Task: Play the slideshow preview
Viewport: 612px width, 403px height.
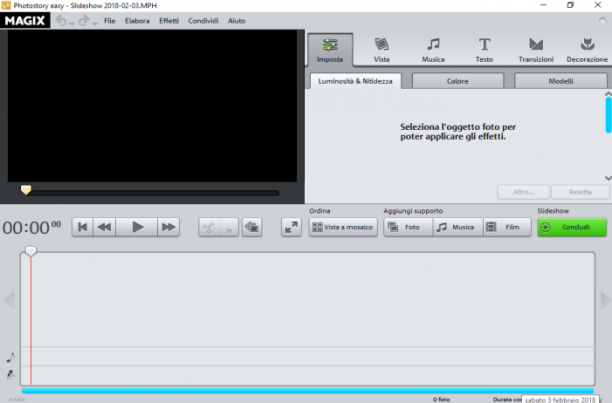Action: 137,227
